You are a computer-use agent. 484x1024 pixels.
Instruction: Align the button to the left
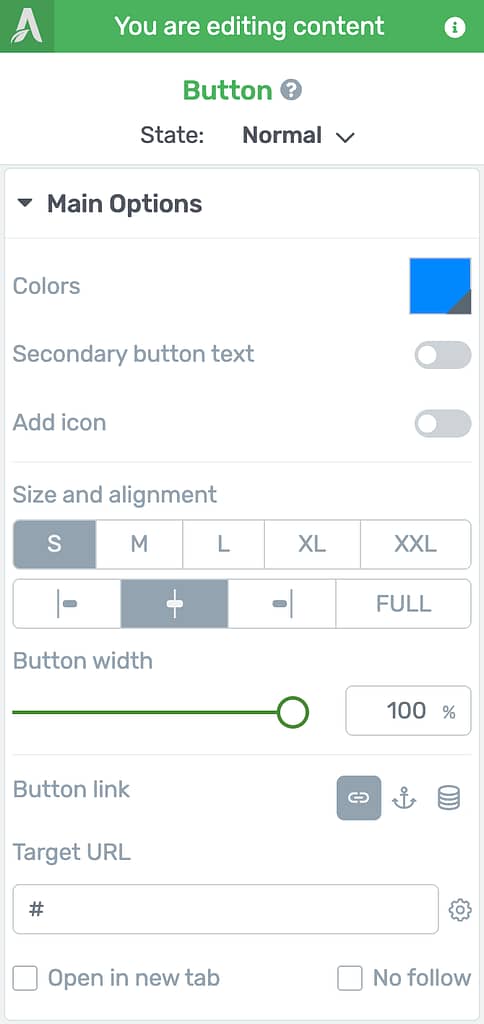(x=67, y=604)
